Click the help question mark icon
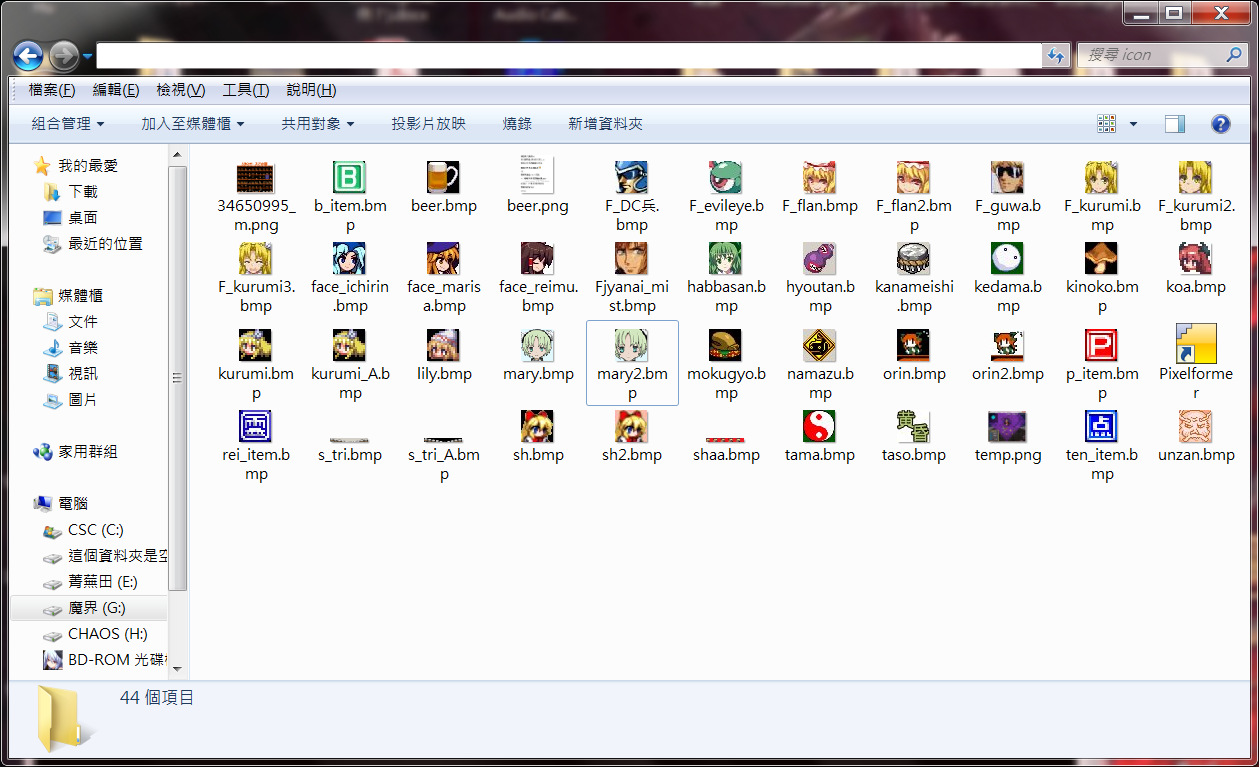Screen dimensions: 1259x767 (x=1220, y=124)
